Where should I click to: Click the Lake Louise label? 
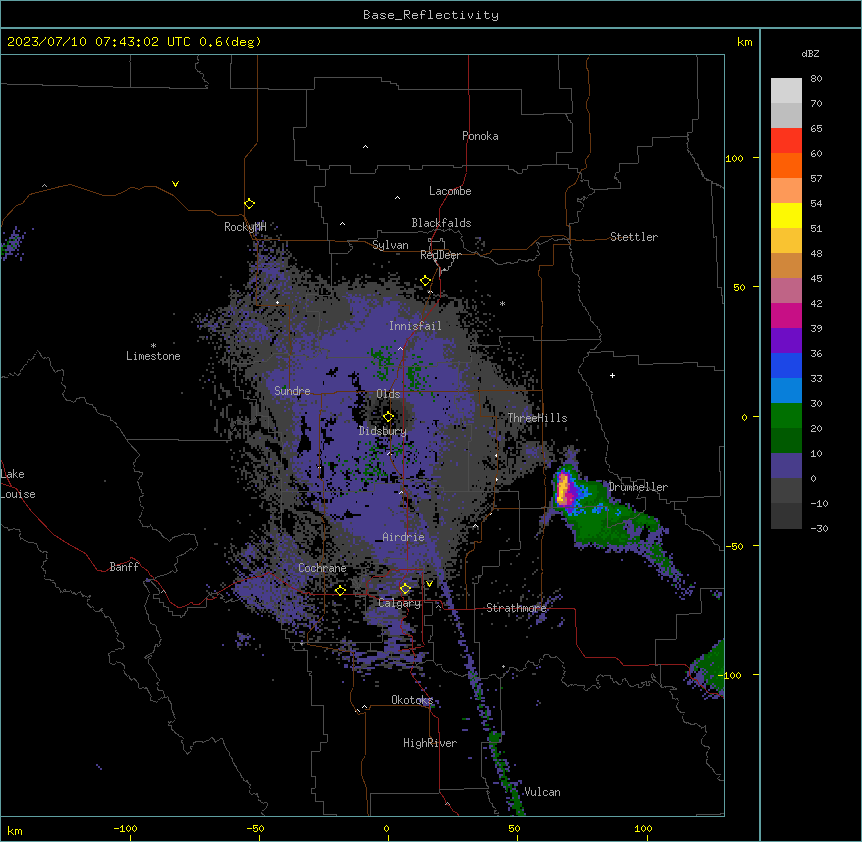pos(18,484)
